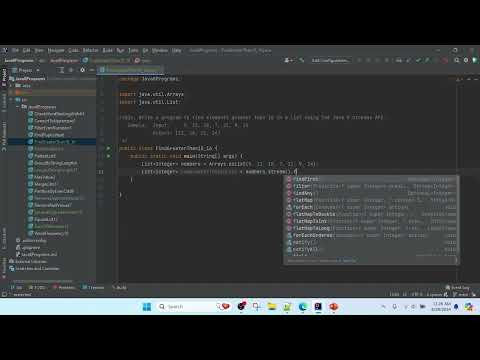Choose filter from completion list

click(x=371, y=186)
